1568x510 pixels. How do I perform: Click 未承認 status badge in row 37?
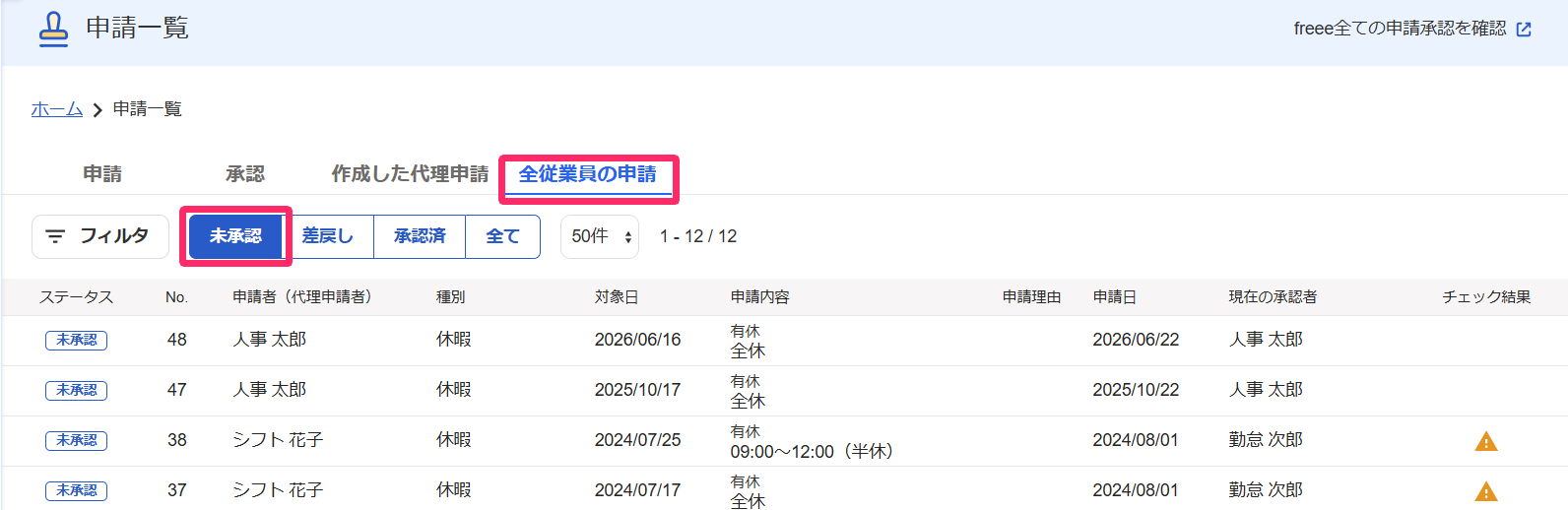pyautogui.click(x=76, y=490)
